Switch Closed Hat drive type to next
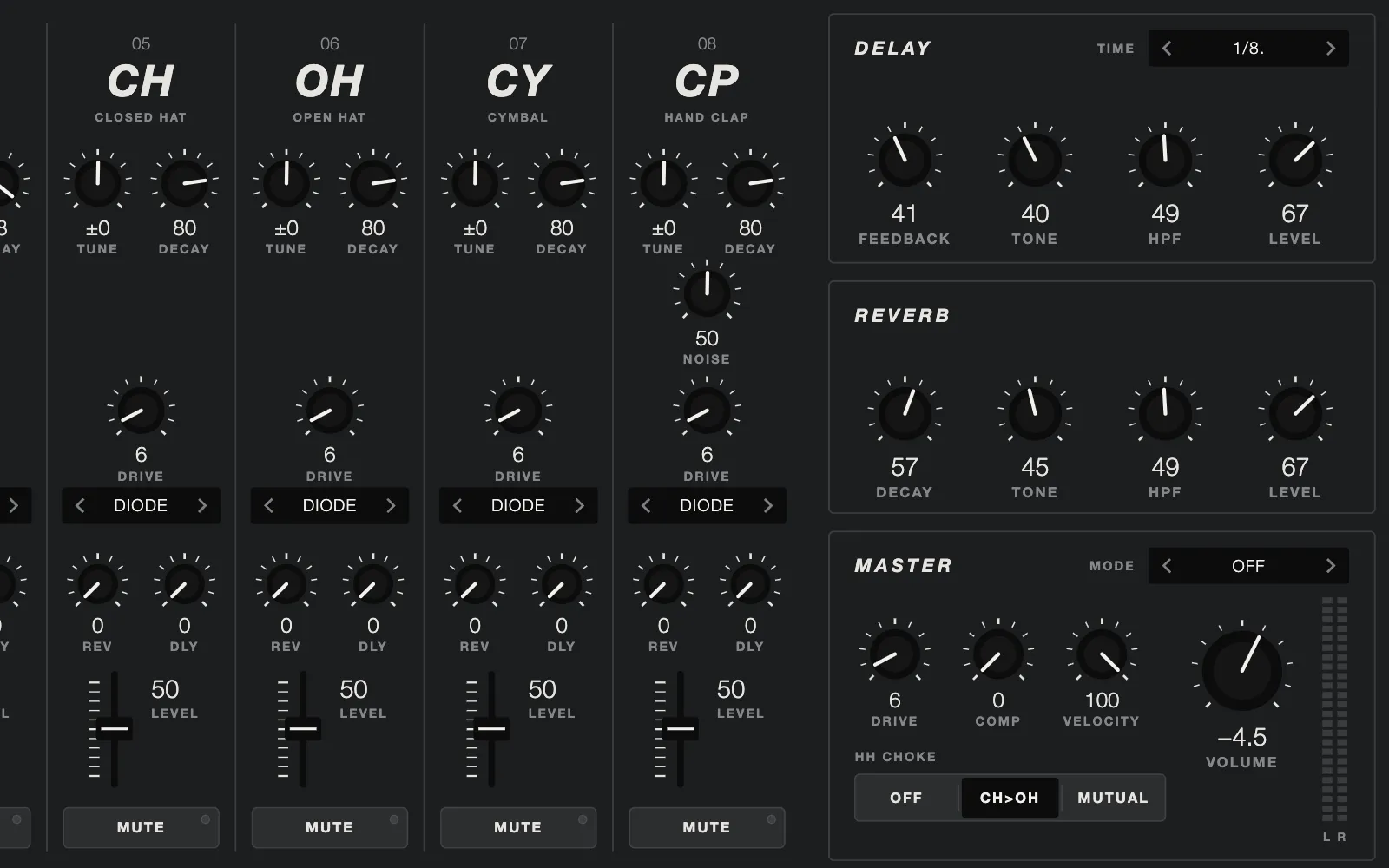Screen dimensions: 1389x868 [202, 505]
